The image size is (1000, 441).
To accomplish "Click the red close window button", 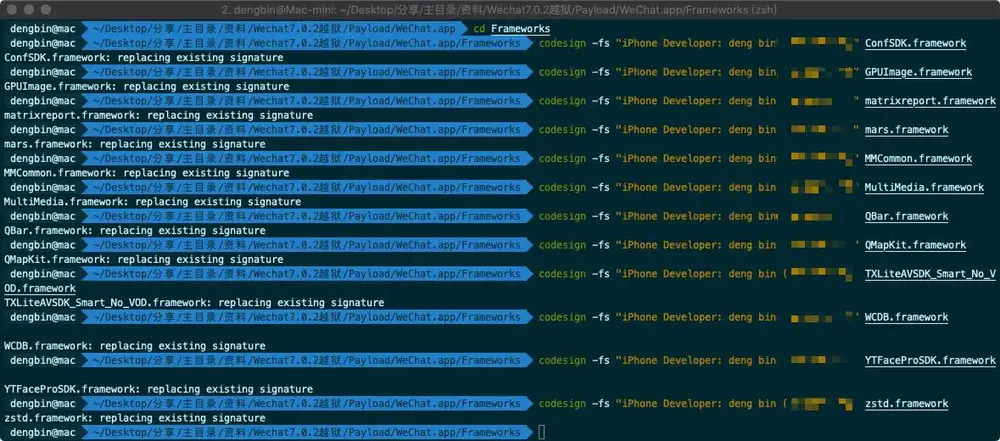I will [x=11, y=10].
